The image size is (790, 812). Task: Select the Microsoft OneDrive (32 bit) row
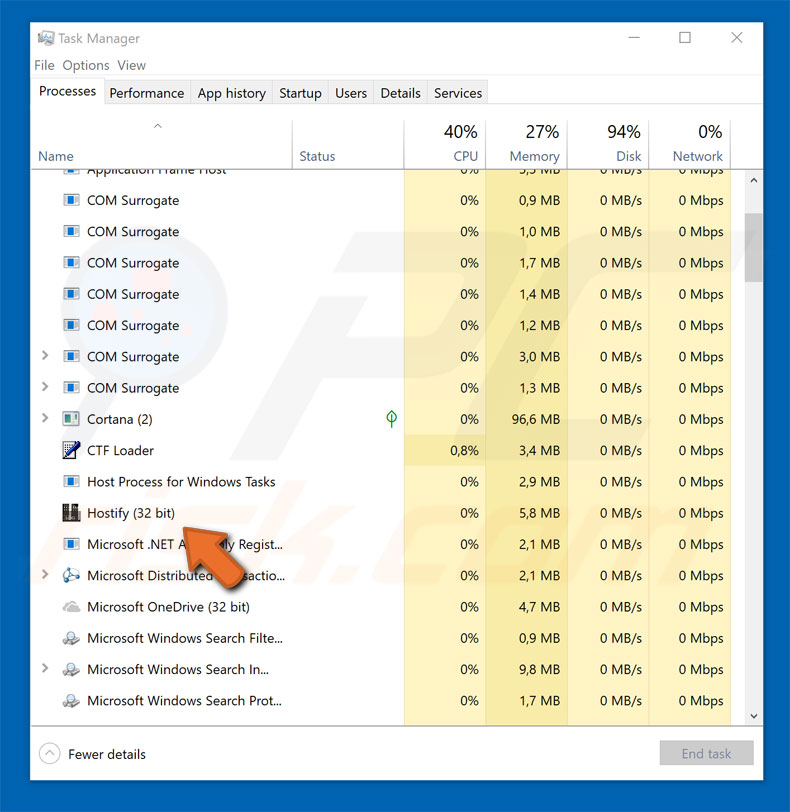[381, 606]
